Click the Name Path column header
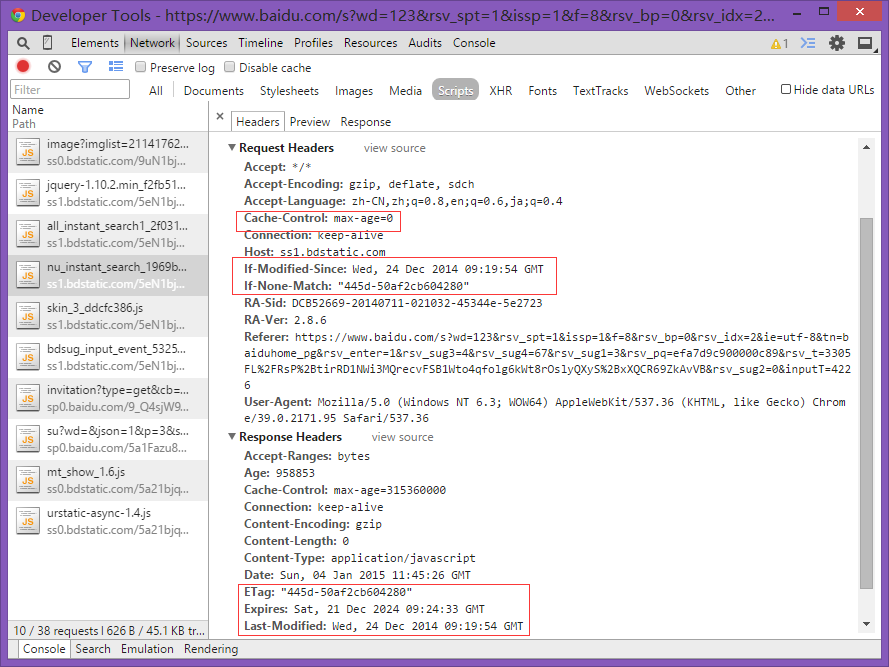 tap(108, 116)
